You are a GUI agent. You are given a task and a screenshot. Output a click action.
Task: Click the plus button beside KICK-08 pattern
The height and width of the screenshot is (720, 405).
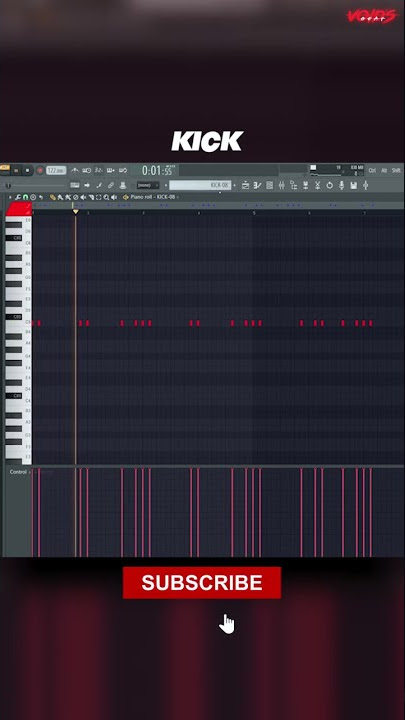(234, 185)
